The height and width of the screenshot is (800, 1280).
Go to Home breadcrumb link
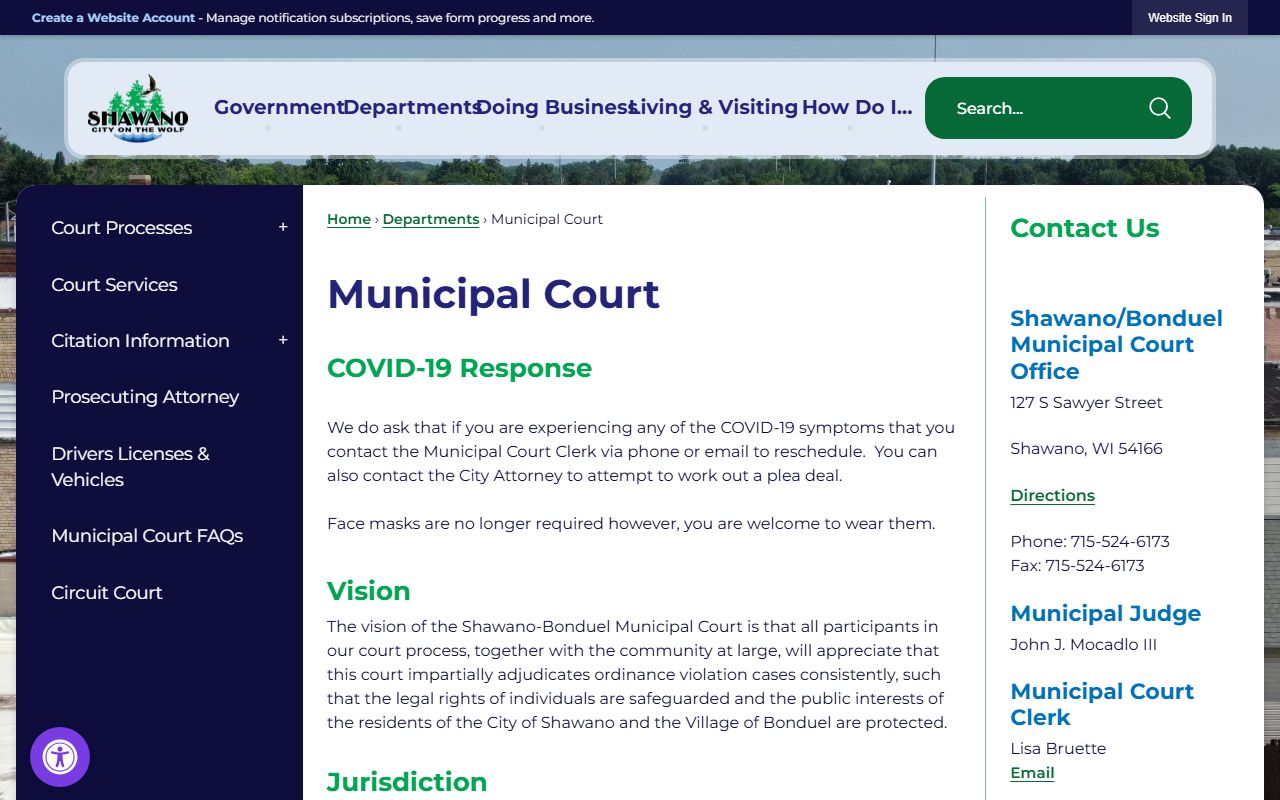[x=349, y=219]
